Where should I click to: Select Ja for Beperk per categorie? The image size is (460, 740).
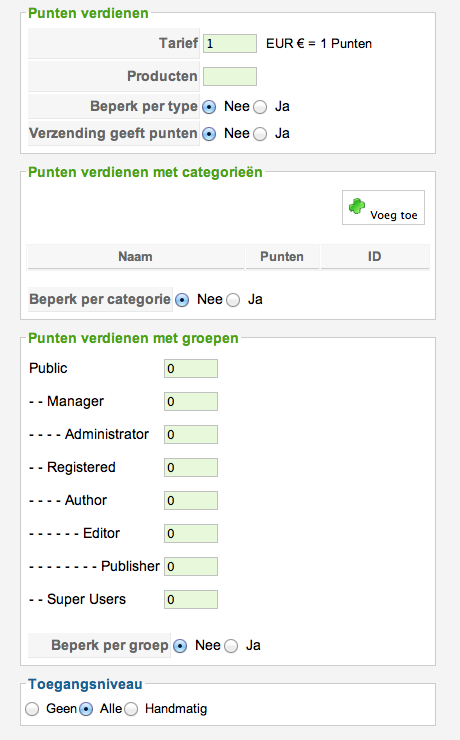coord(233,300)
